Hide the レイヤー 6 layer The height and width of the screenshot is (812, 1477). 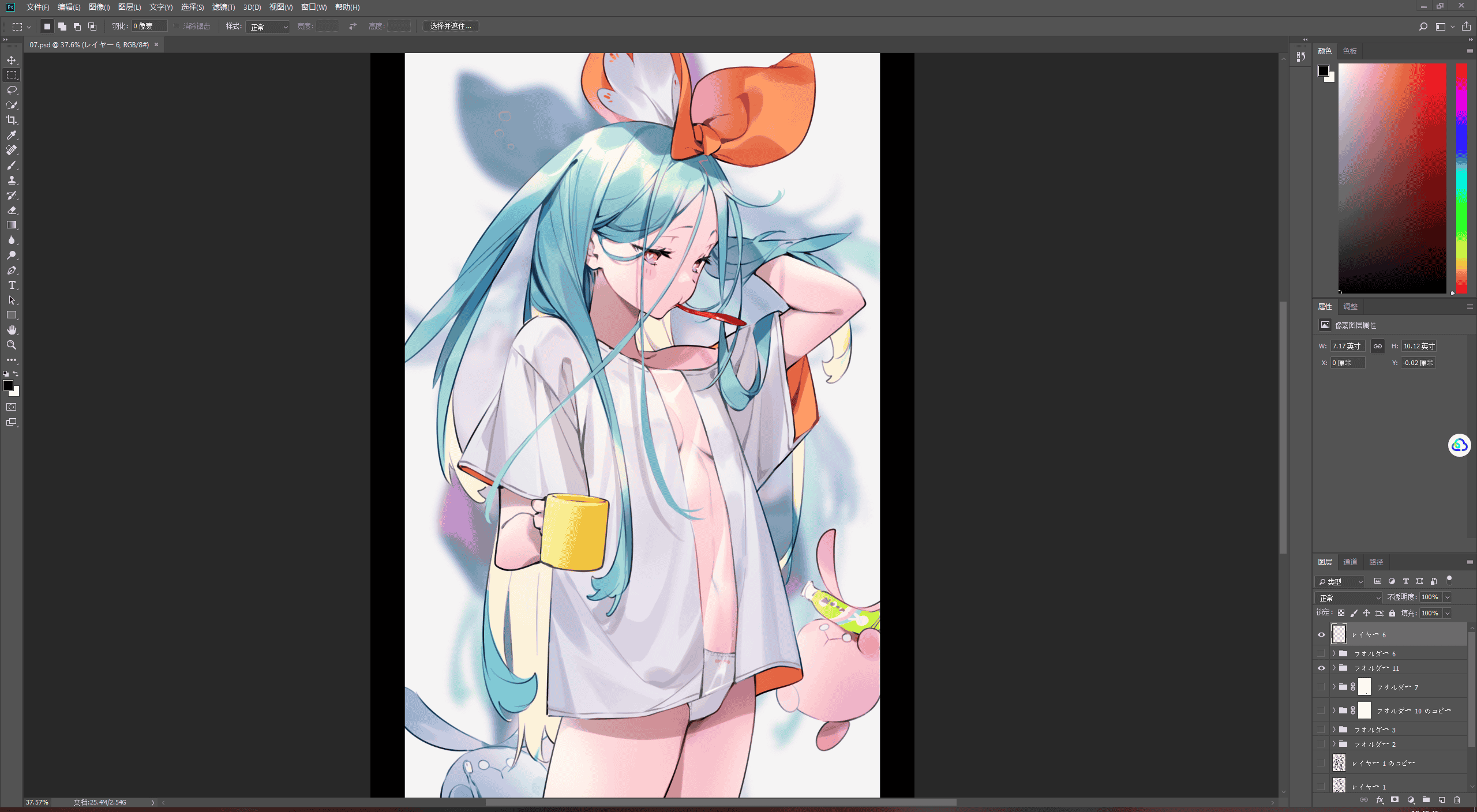click(x=1321, y=634)
